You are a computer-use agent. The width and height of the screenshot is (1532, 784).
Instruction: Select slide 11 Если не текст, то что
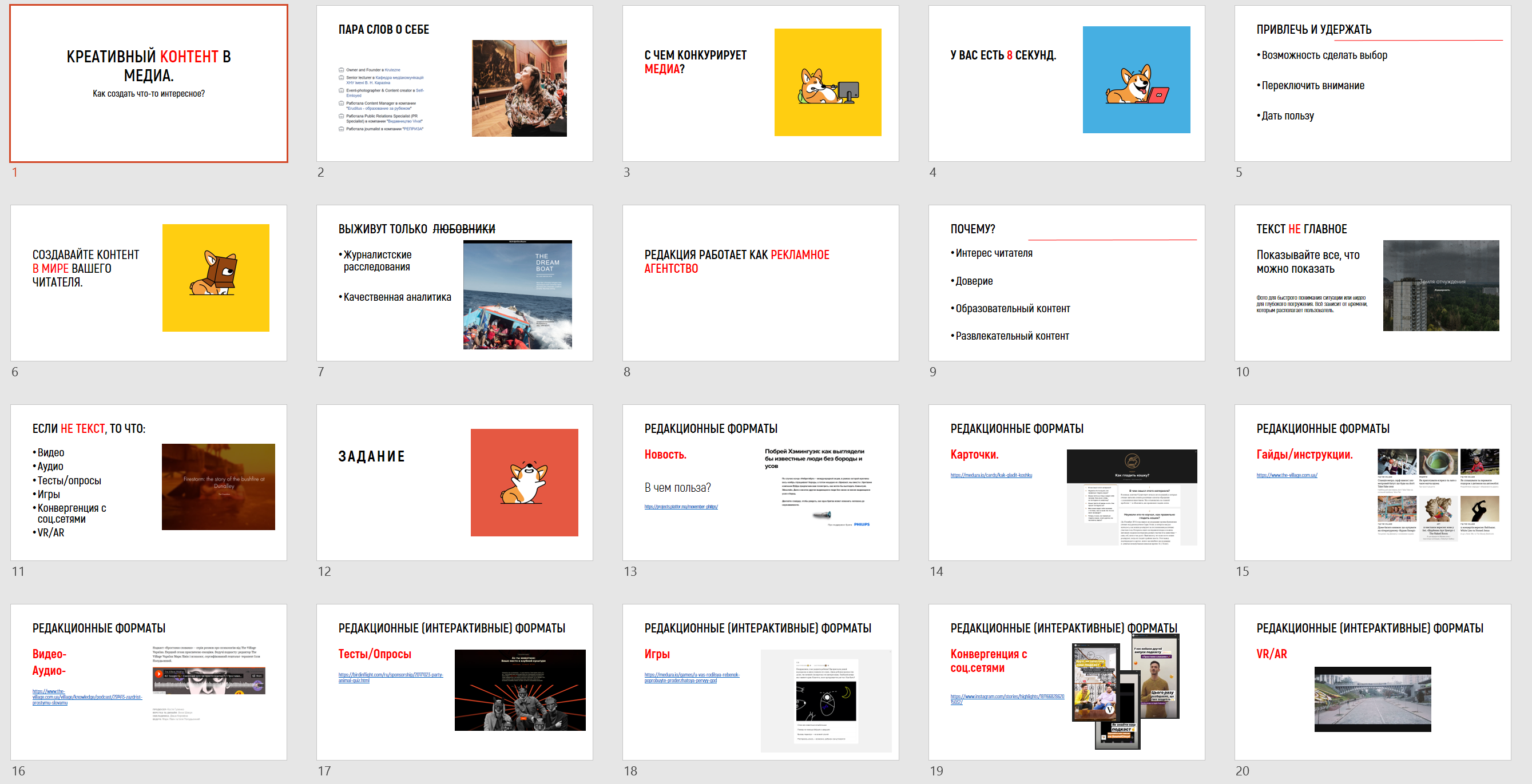click(x=149, y=483)
